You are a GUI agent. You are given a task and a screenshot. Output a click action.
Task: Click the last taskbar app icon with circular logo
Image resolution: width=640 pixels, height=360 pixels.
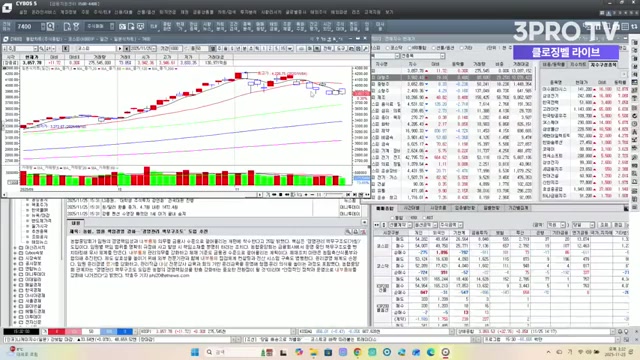[x=445, y=352]
